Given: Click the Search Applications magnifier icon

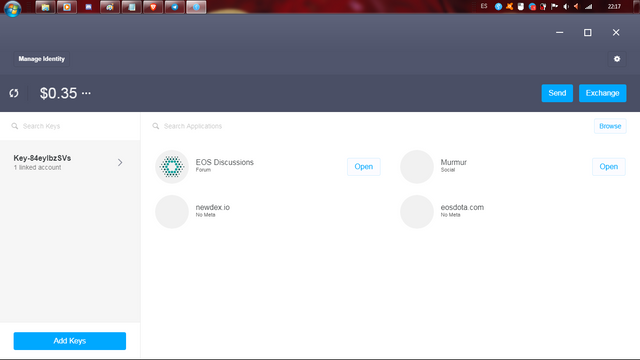Looking at the screenshot, I should click(156, 126).
